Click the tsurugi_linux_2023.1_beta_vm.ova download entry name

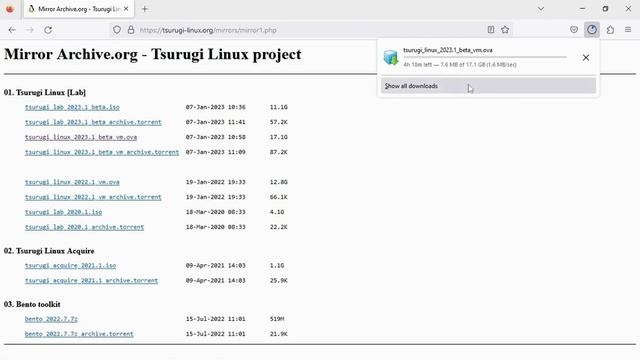coord(448,50)
